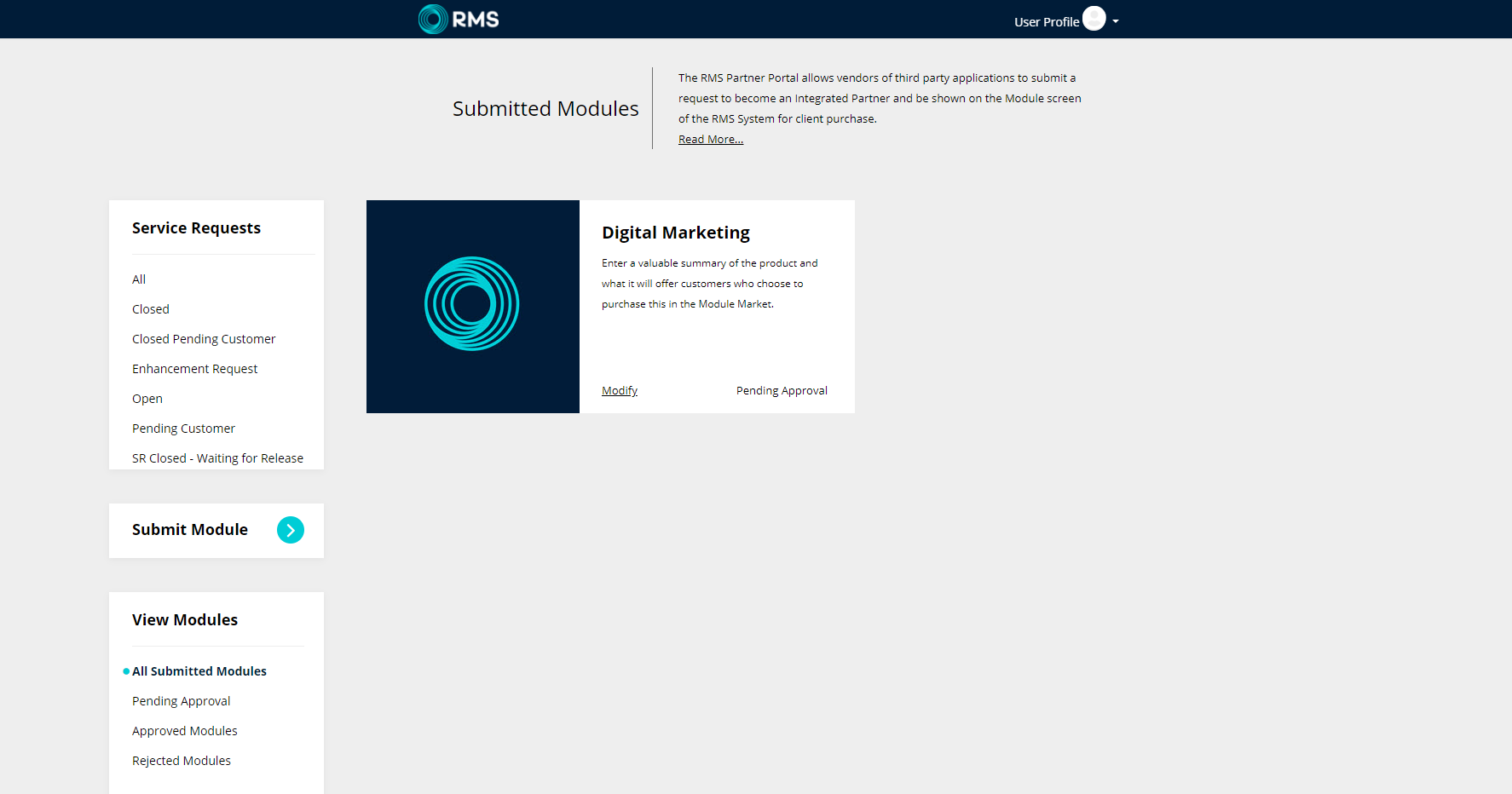View All Submitted Modules
The image size is (1512, 794).
coord(199,671)
